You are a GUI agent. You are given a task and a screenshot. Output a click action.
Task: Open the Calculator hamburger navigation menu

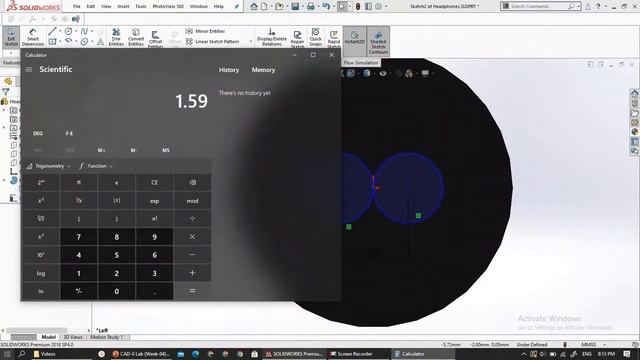[29, 69]
